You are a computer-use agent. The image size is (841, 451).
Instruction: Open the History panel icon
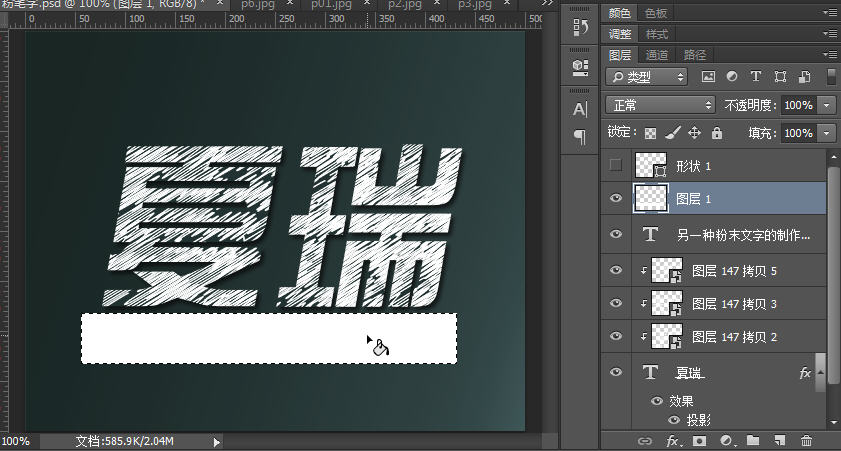(x=580, y=27)
